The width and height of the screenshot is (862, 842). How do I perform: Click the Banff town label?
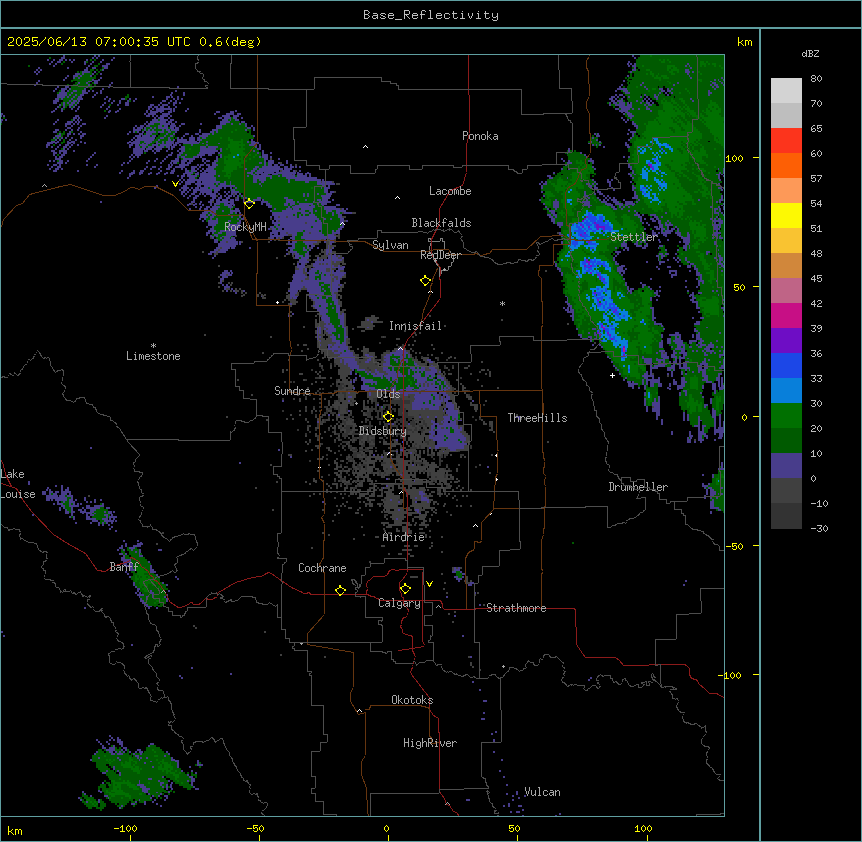124,567
